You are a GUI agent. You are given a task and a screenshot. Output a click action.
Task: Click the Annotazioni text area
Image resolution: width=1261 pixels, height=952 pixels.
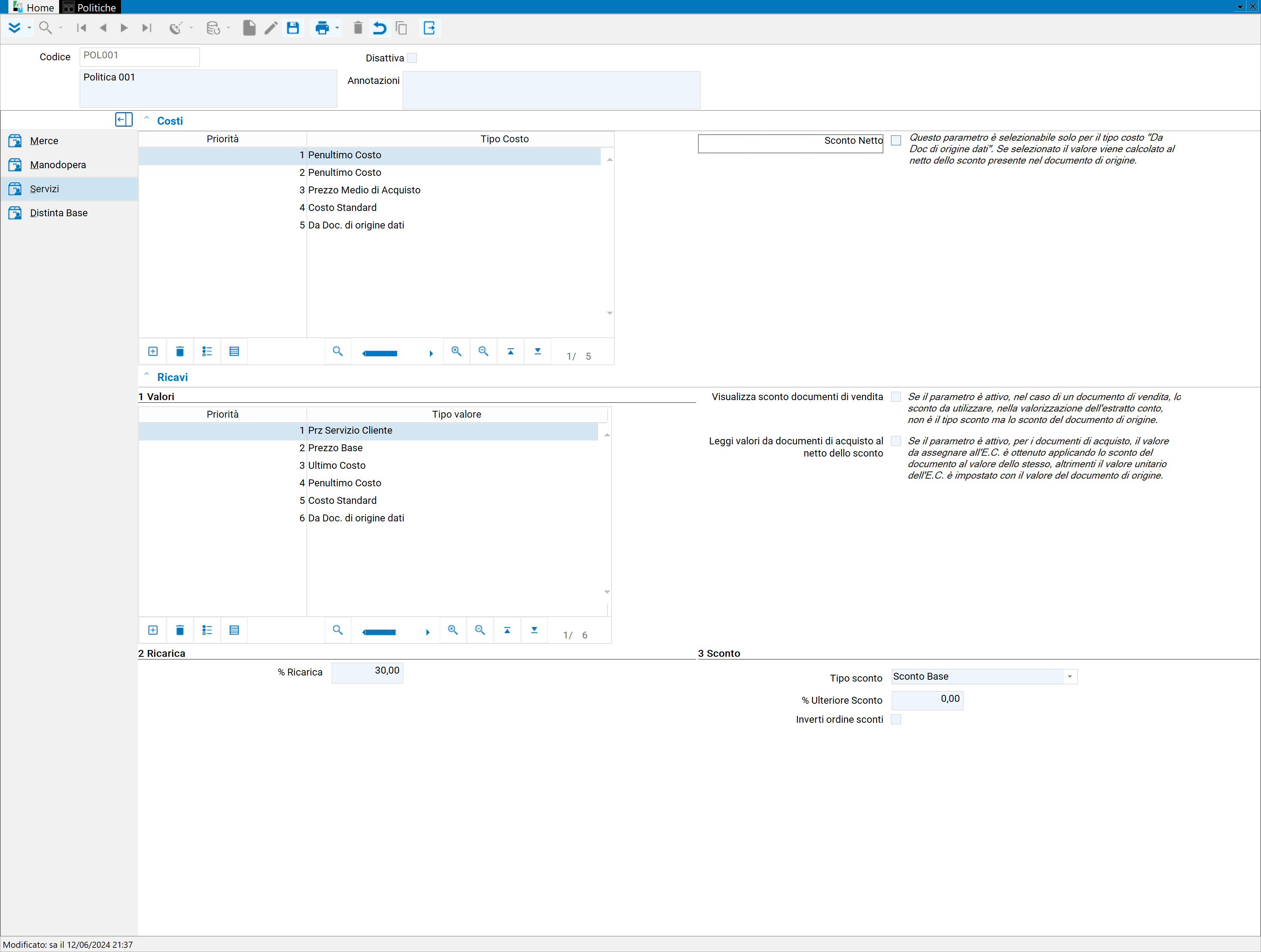point(551,90)
